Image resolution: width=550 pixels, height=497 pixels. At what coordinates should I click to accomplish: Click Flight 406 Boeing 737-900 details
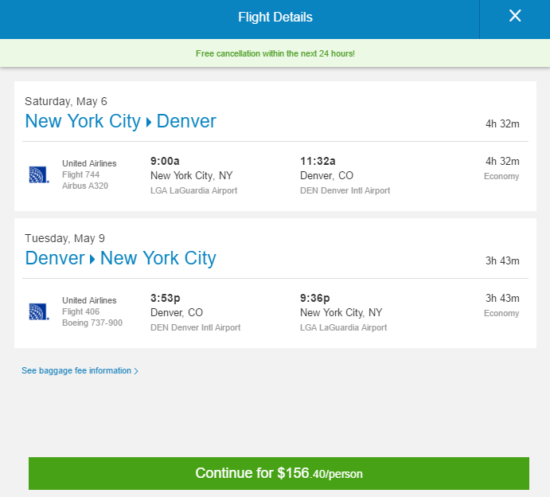(x=92, y=311)
